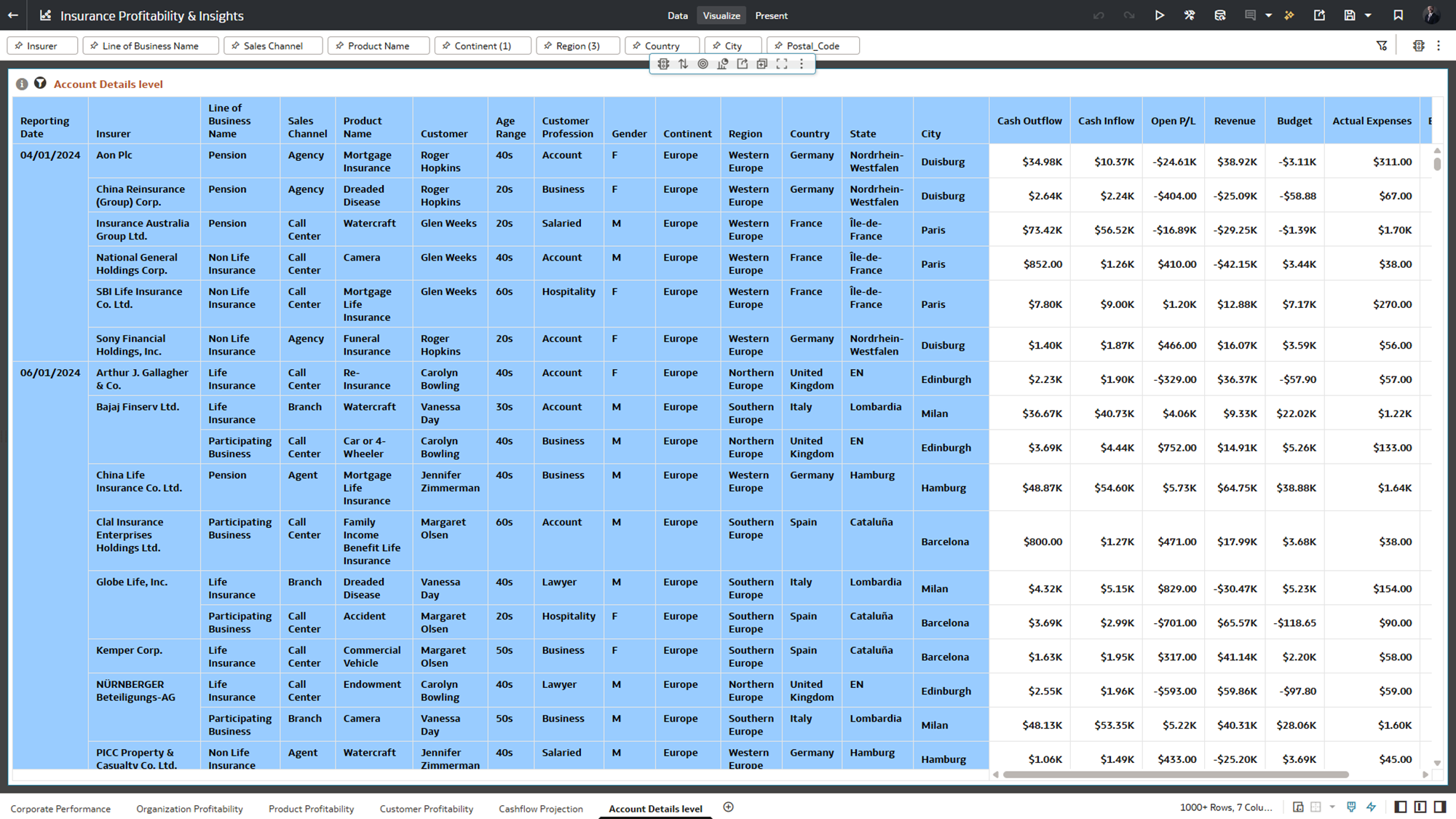Click the horizontal scrollbar under the table

tap(1175, 775)
